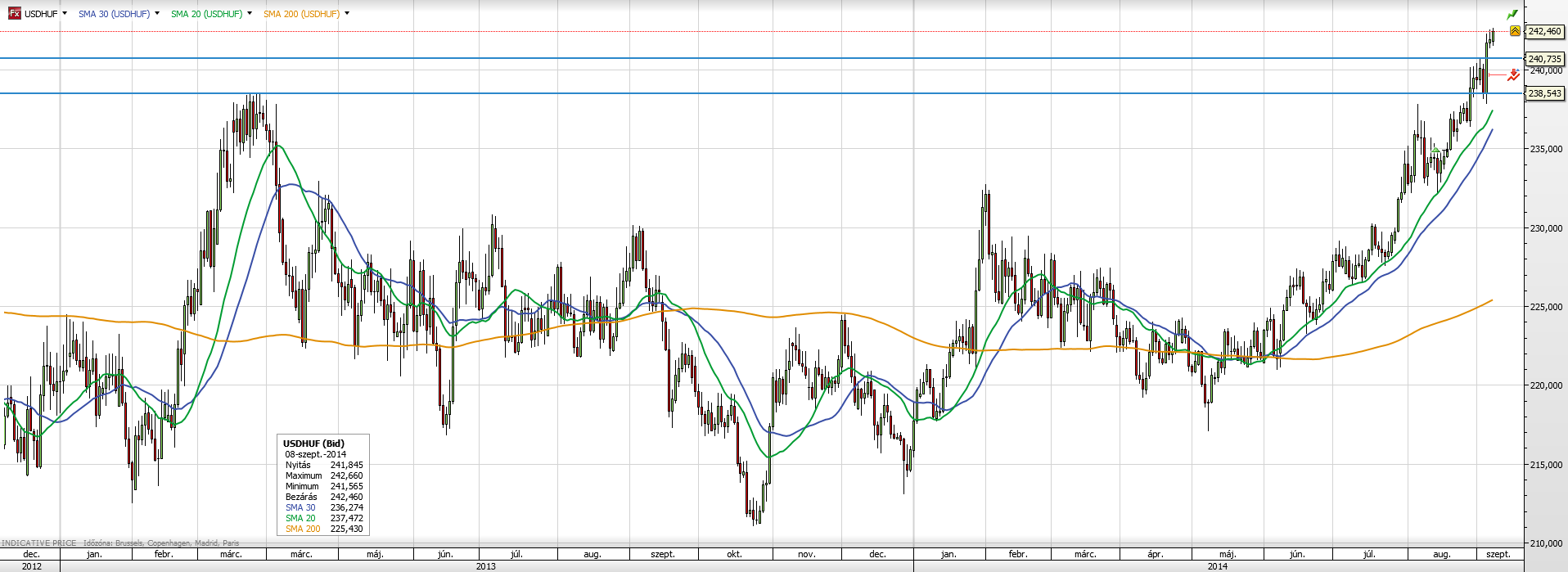Click the 2014 year label
Image resolution: width=1568 pixels, height=572 pixels.
[1218, 565]
